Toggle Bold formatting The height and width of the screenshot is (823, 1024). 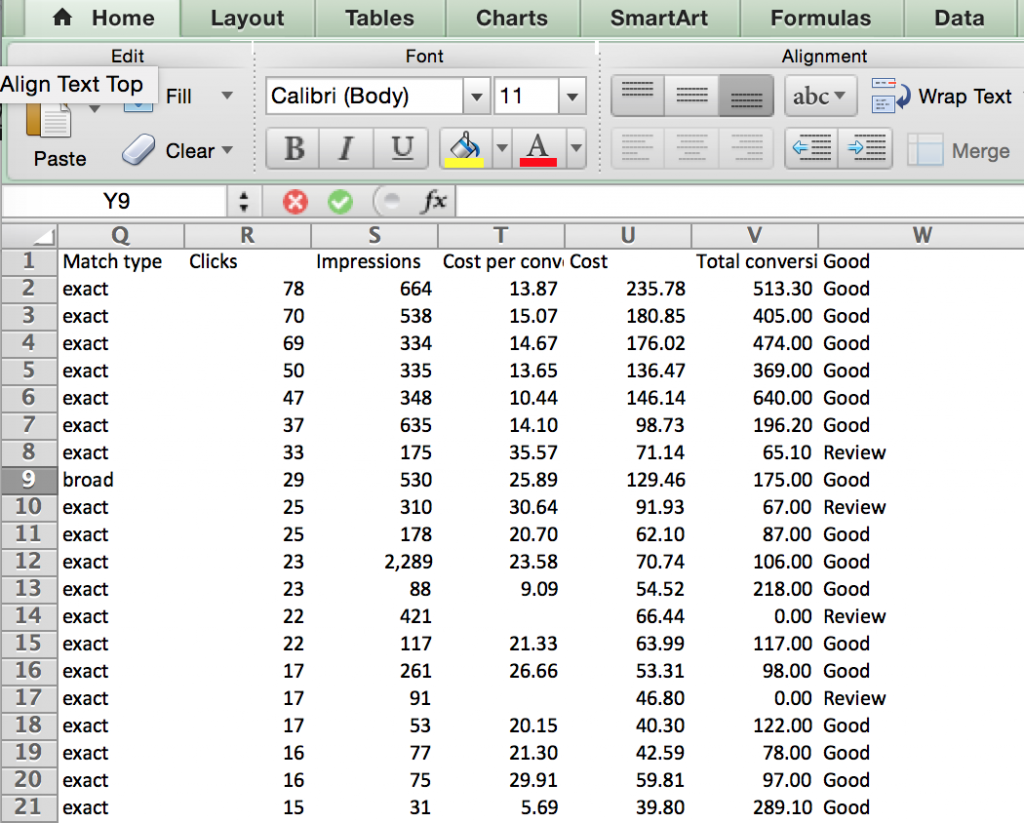[294, 149]
